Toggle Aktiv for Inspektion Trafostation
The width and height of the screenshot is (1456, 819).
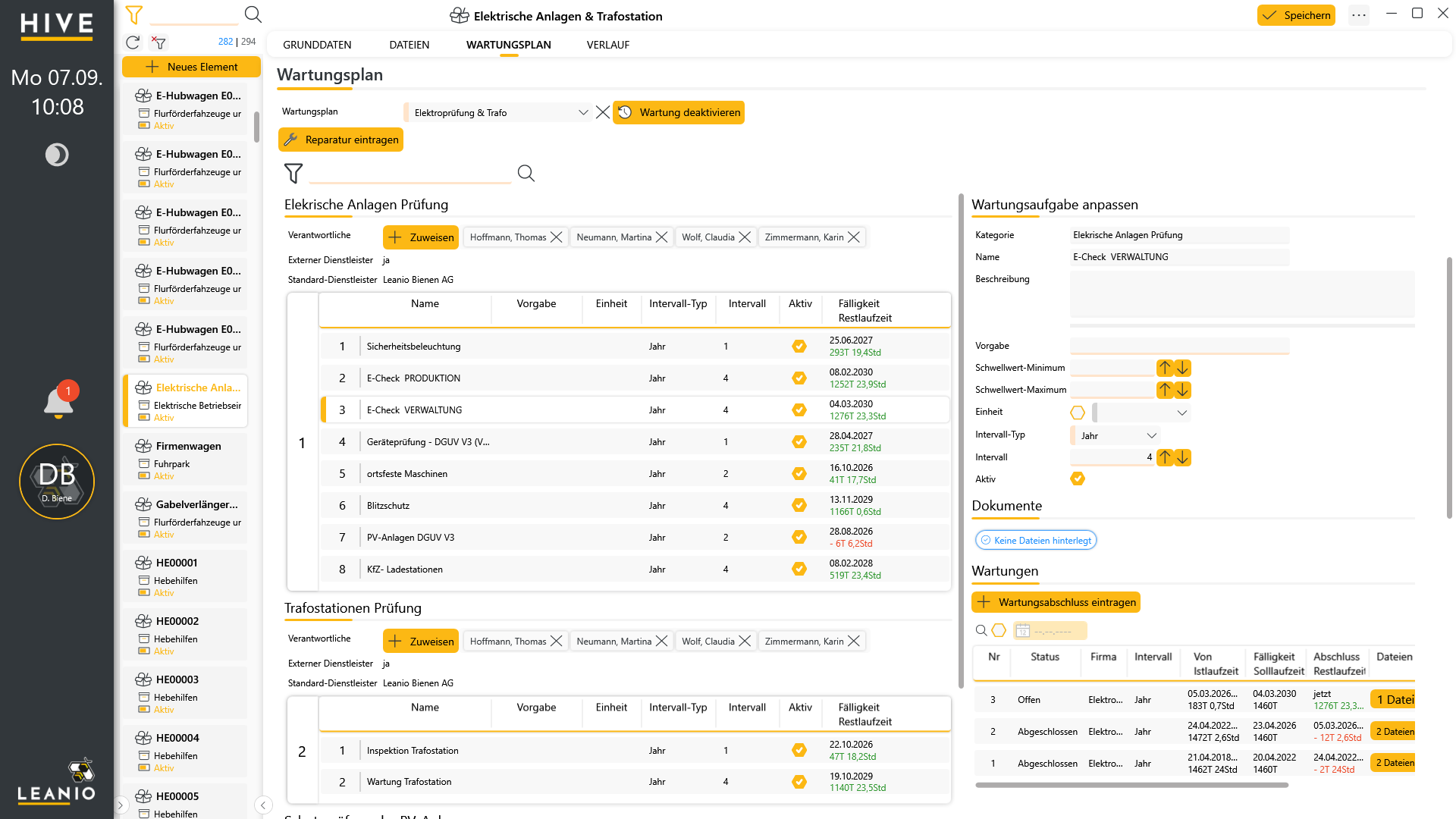[x=799, y=751]
